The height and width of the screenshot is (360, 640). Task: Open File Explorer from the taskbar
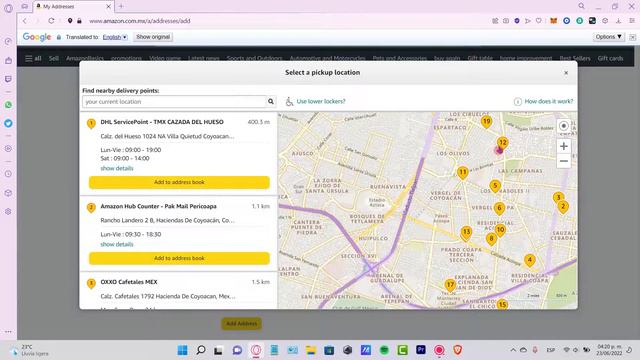tap(311, 350)
